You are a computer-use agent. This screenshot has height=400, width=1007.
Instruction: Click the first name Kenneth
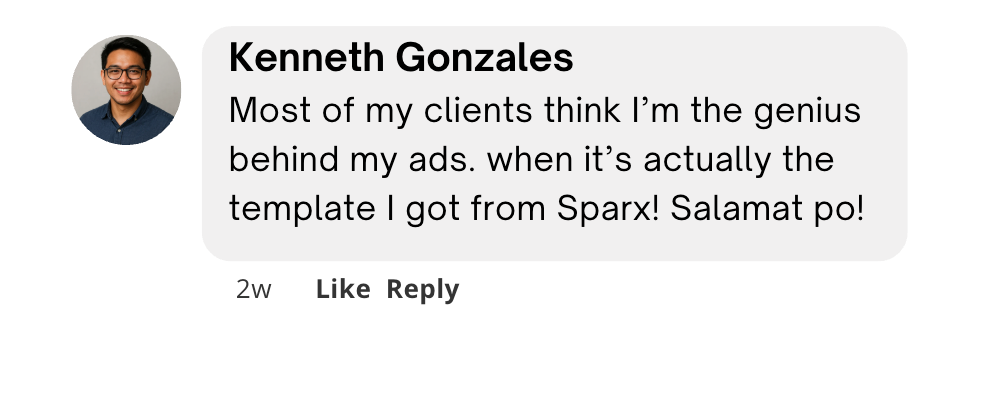pyautogui.click(x=306, y=58)
